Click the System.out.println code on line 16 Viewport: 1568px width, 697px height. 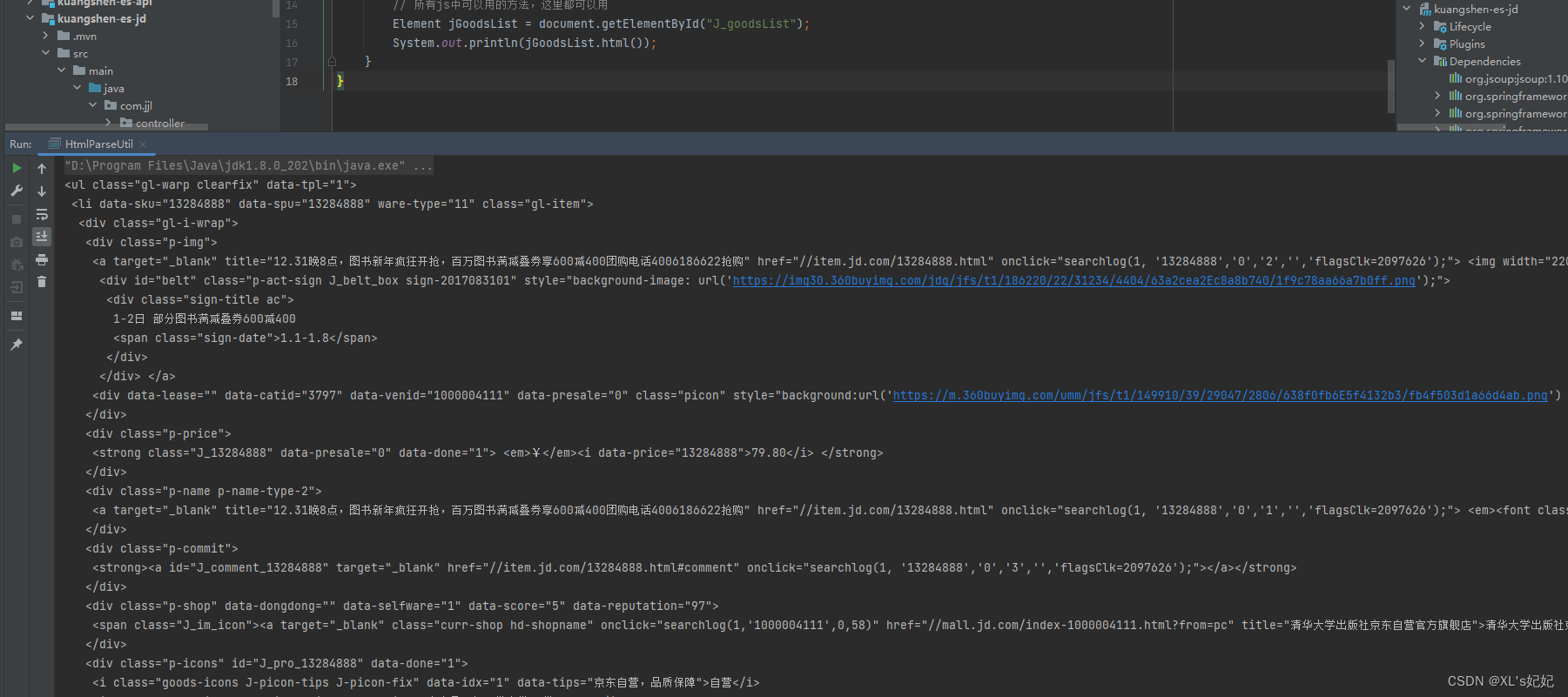524,44
